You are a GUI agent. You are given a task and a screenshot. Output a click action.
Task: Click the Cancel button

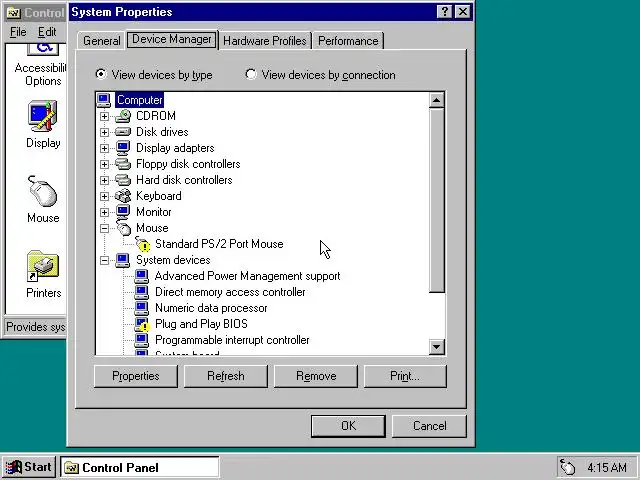[x=429, y=426]
